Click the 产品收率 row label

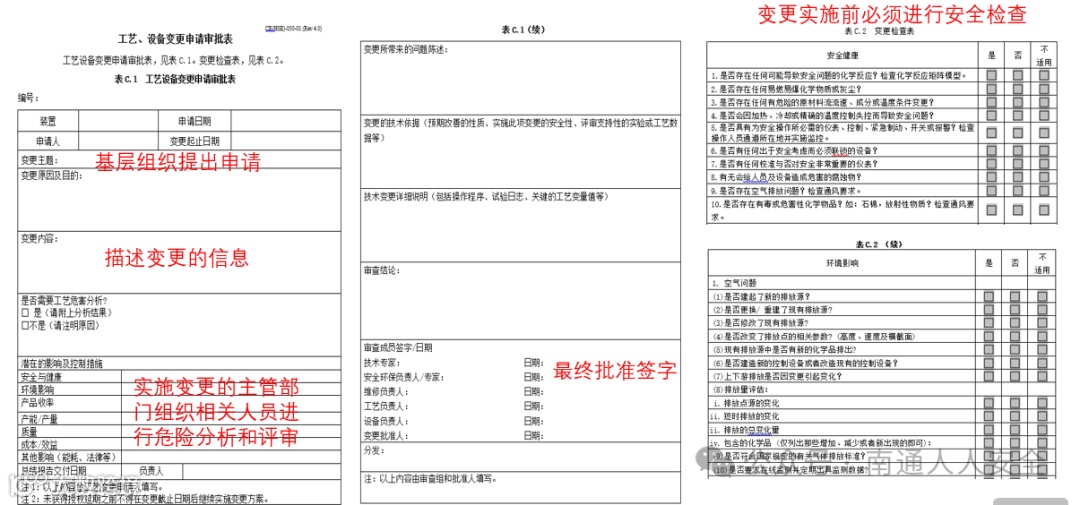click(x=38, y=403)
